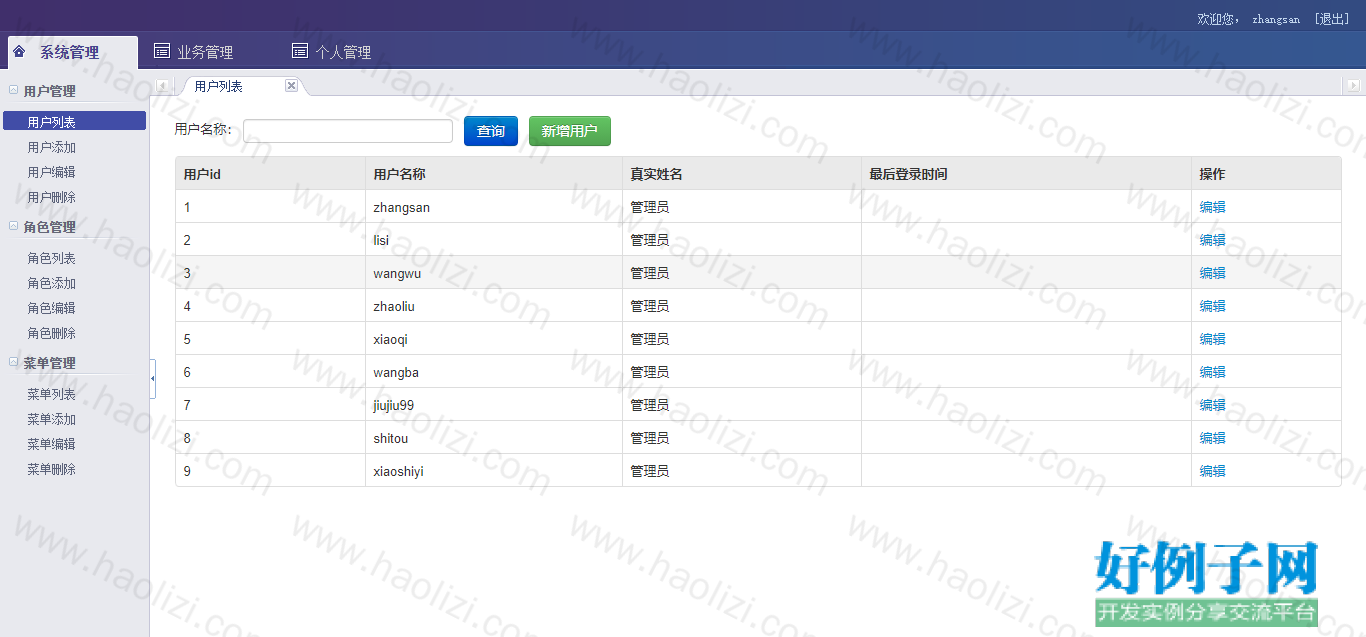Open 菜单列表 in the sidebar
This screenshot has height=637, width=1366.
[x=52, y=394]
